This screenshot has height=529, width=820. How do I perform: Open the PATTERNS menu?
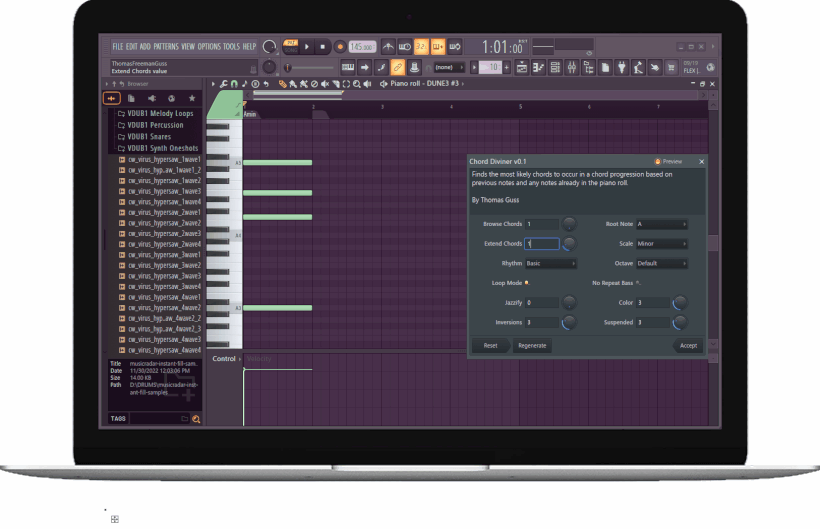(x=166, y=47)
